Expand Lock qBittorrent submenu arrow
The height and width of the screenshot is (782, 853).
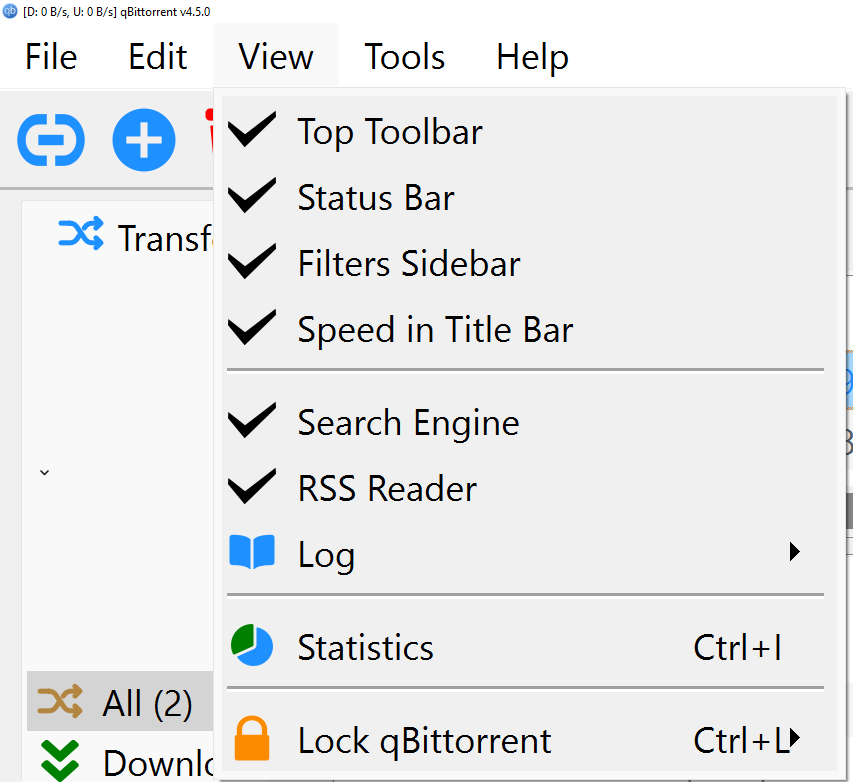tap(795, 738)
